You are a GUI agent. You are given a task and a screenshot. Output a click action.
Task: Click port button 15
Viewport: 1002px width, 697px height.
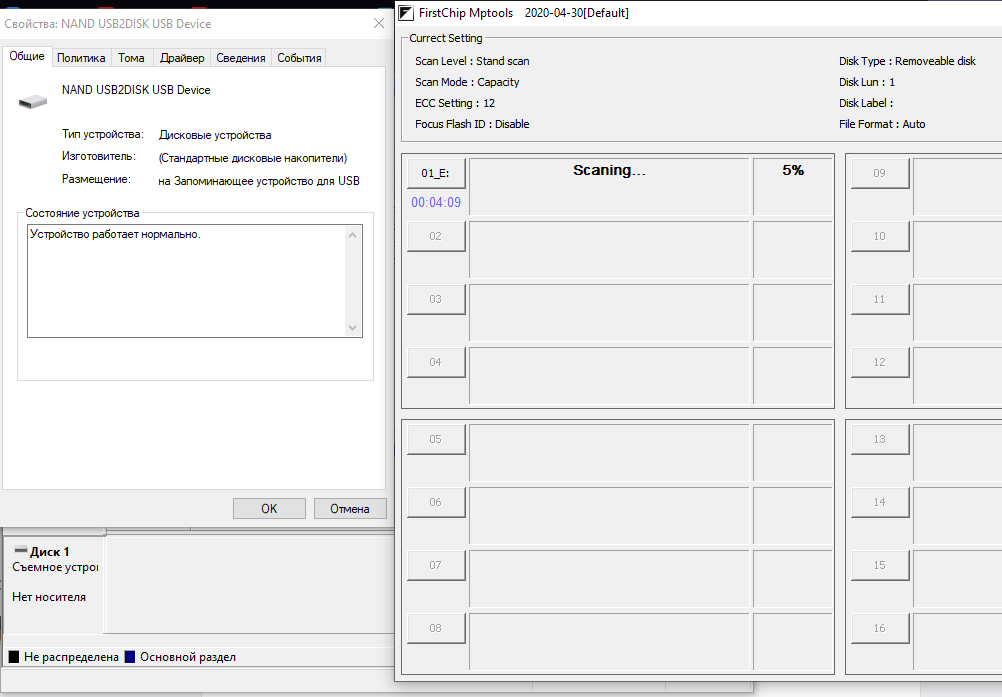click(x=880, y=565)
